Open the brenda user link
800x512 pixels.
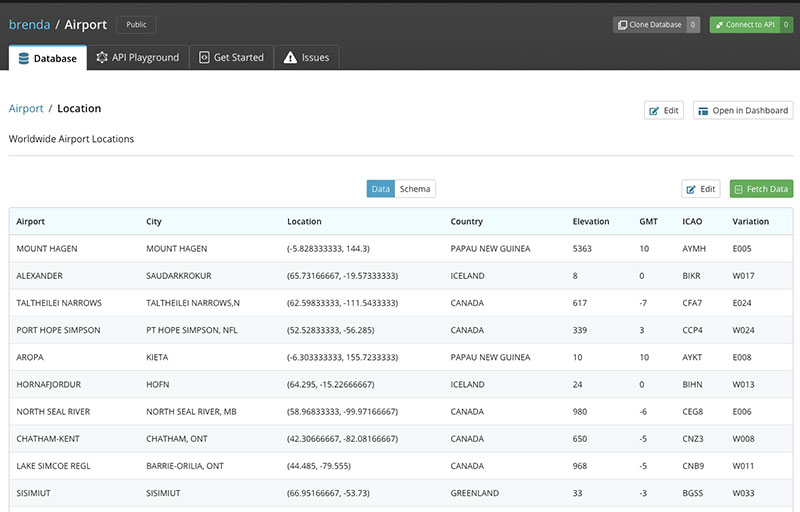30,24
